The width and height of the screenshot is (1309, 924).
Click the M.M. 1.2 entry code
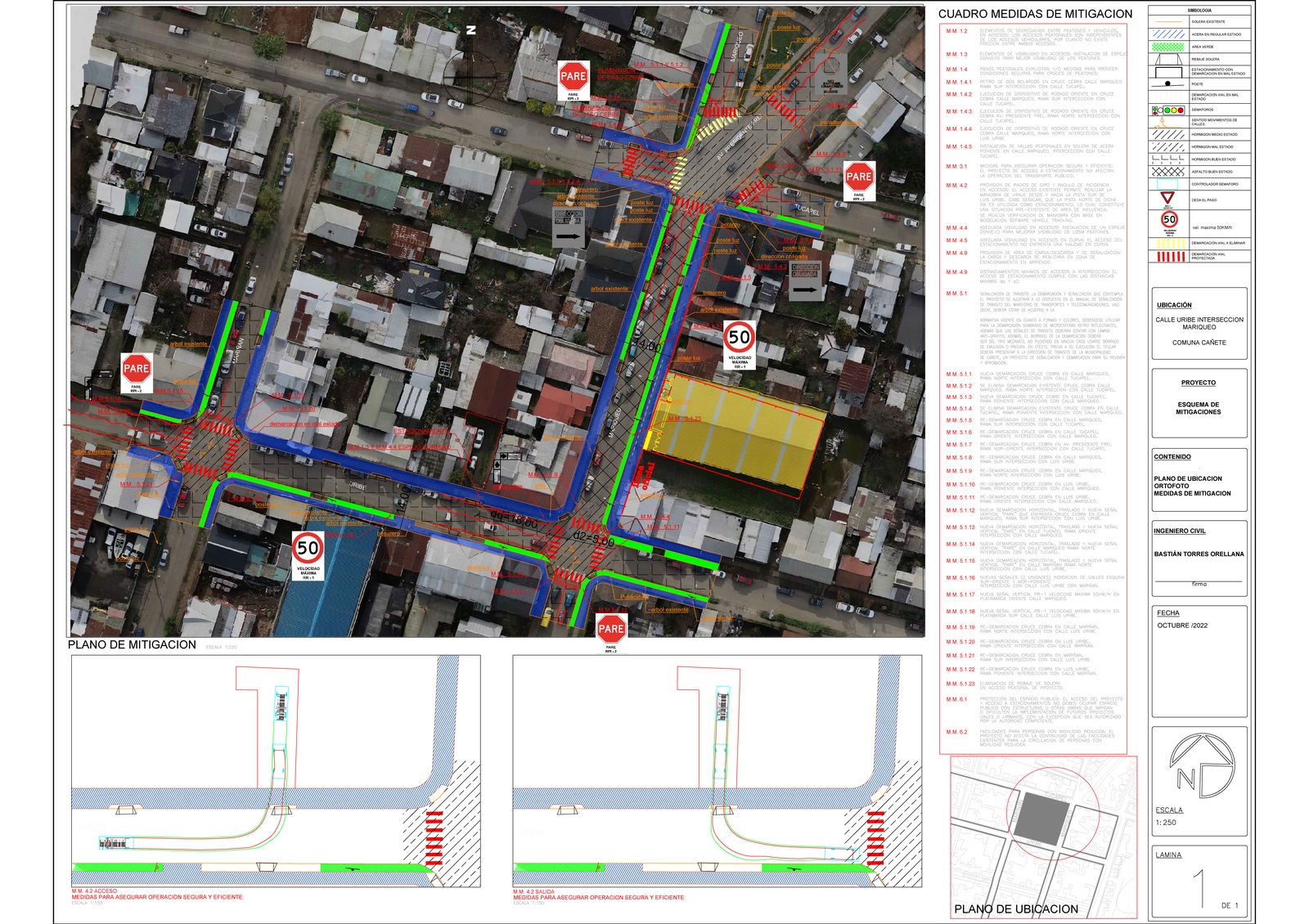click(956, 31)
